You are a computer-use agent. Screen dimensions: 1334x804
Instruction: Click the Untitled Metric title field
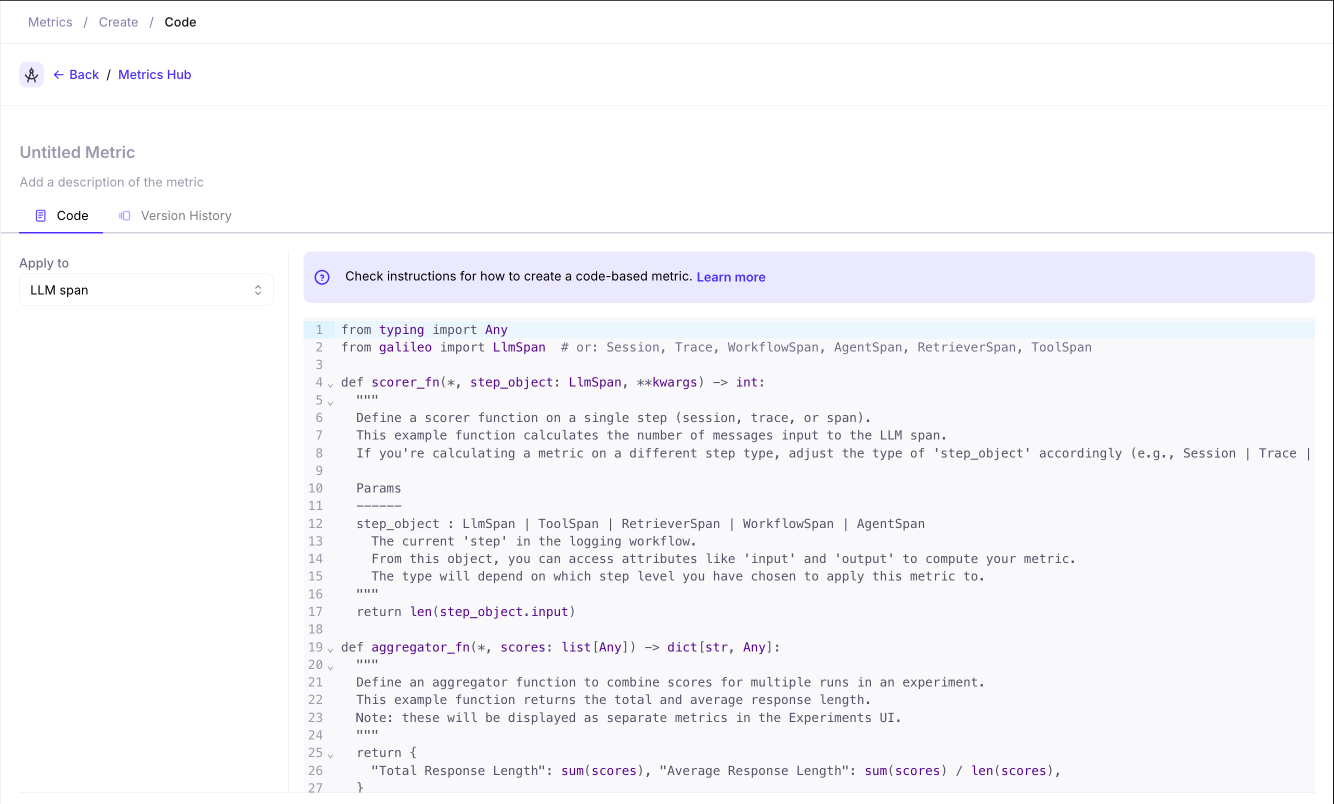point(77,152)
